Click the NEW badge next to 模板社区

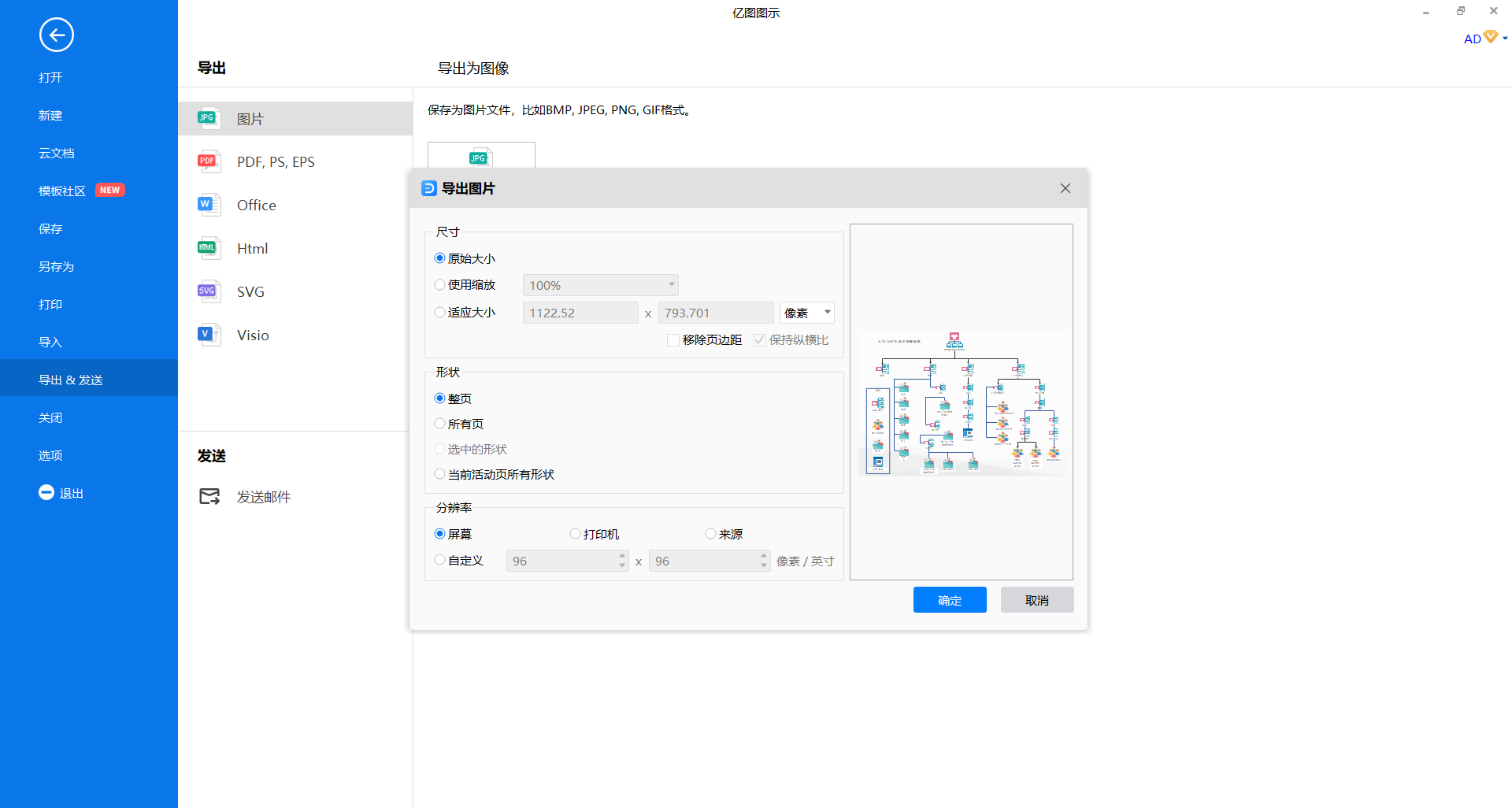(x=110, y=190)
